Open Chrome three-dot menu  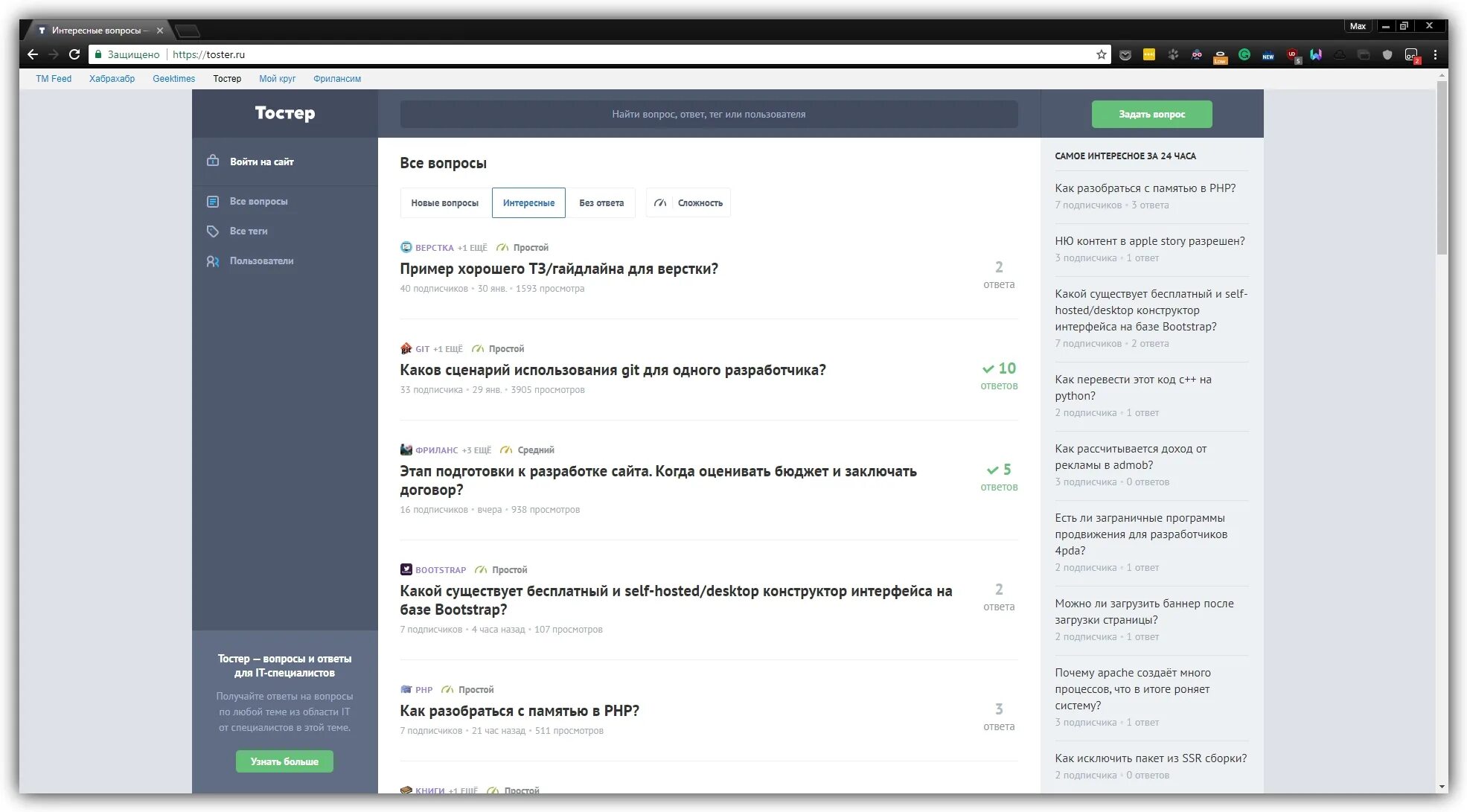[1435, 54]
